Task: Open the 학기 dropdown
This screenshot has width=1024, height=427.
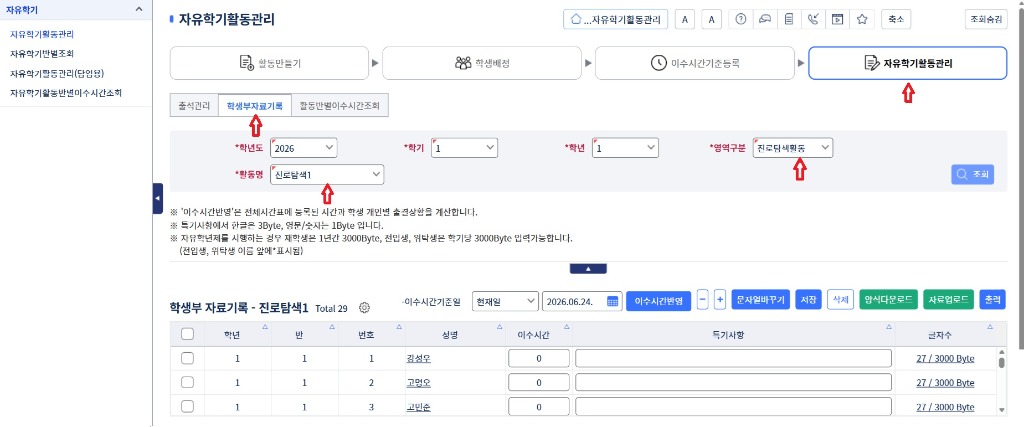Action: [x=465, y=148]
